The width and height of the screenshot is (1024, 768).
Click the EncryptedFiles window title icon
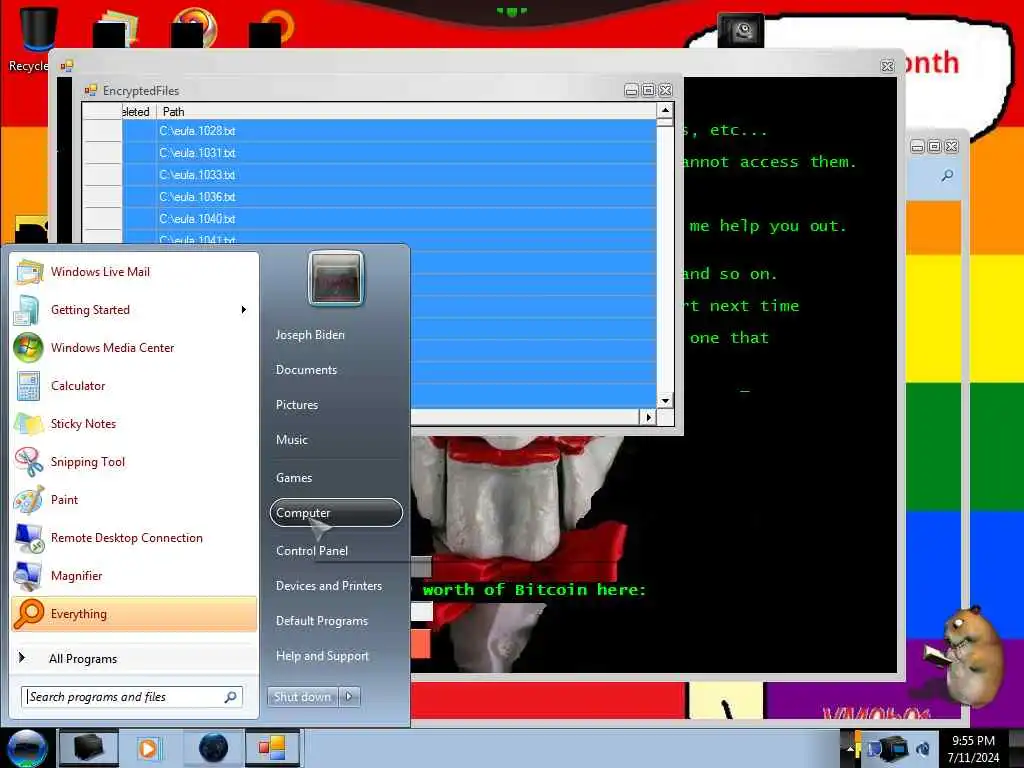(x=91, y=90)
